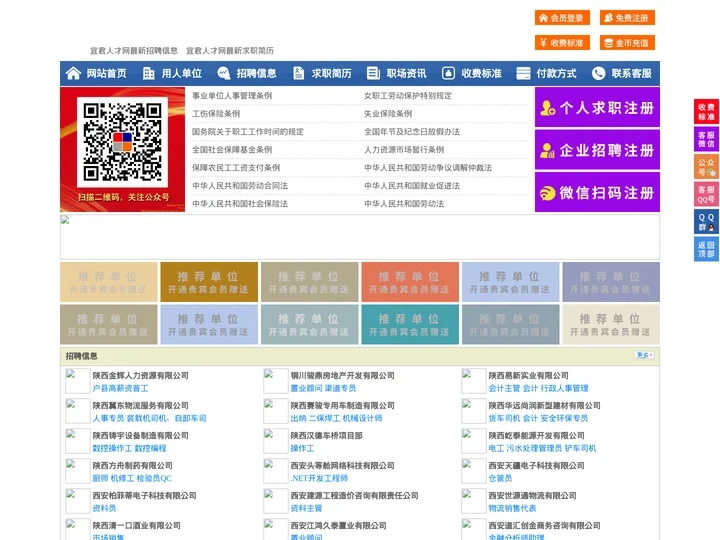The width and height of the screenshot is (720, 540).
Task: Open the .NET开发工程师 job link
Action: pos(319,478)
